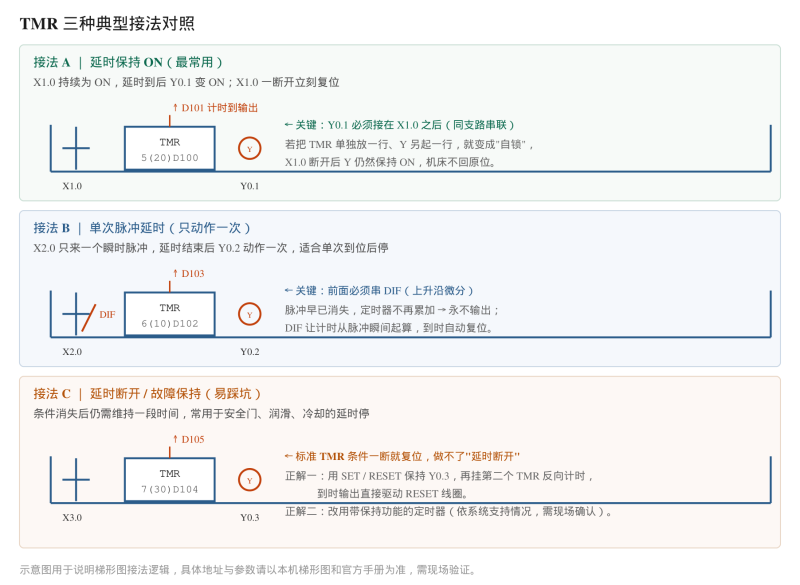
Task: Click the note '关键：前面必须串 DIF（上升沿微分）'
Action: (x=379, y=291)
